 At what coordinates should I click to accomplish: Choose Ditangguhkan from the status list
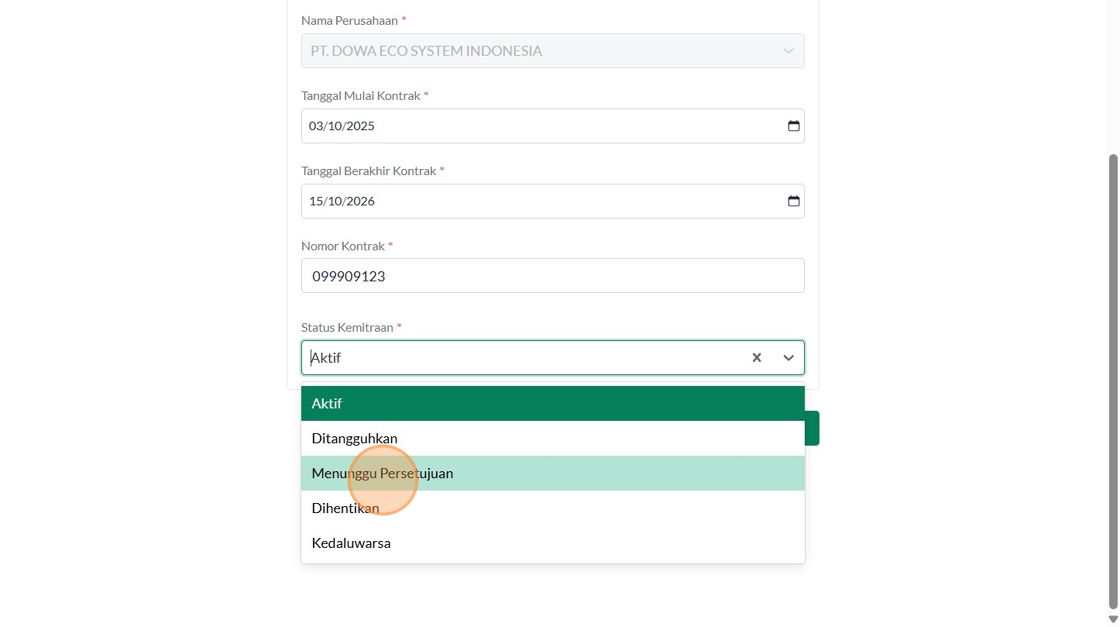[x=552, y=439]
